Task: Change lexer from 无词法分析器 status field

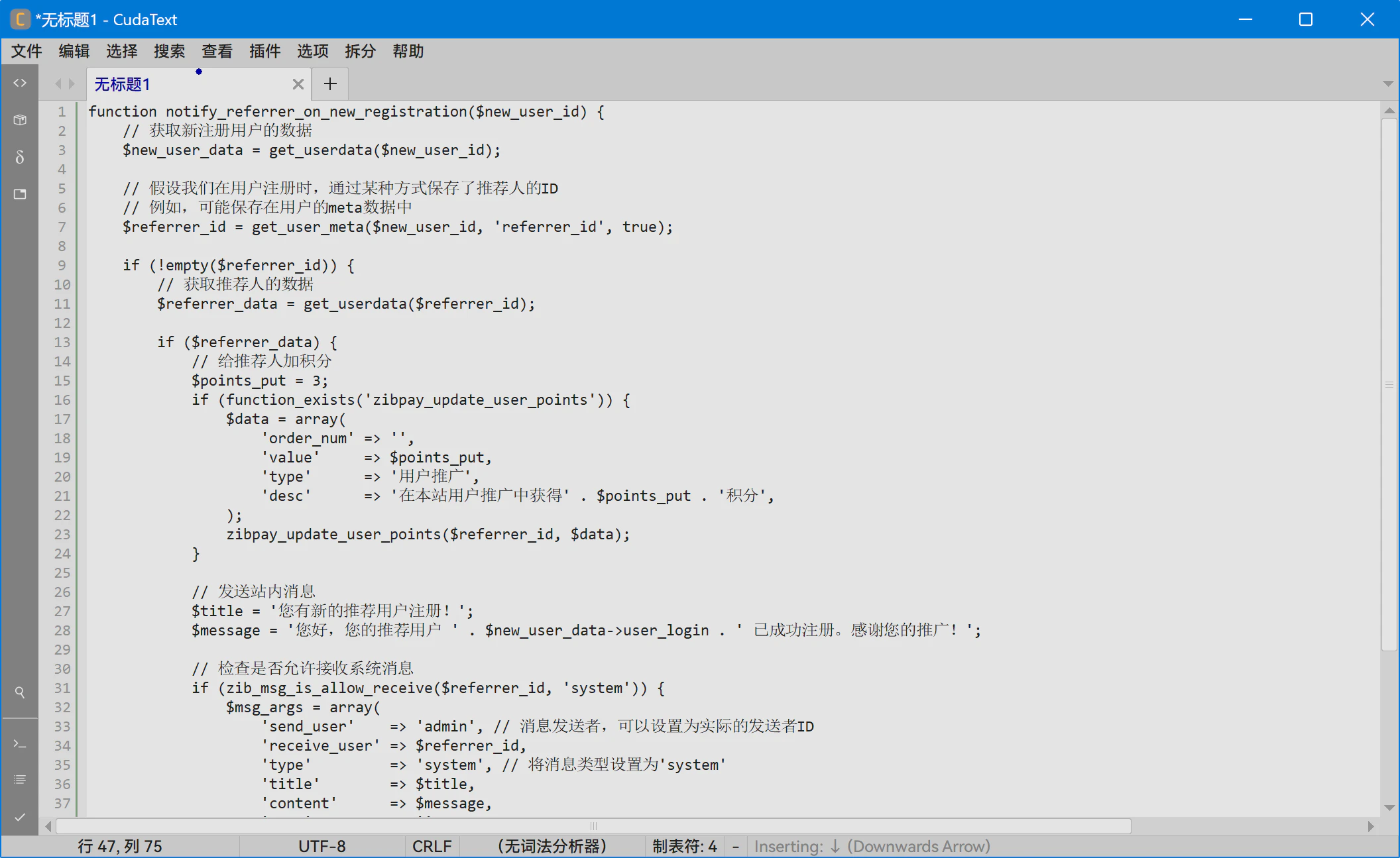Action: (x=552, y=846)
